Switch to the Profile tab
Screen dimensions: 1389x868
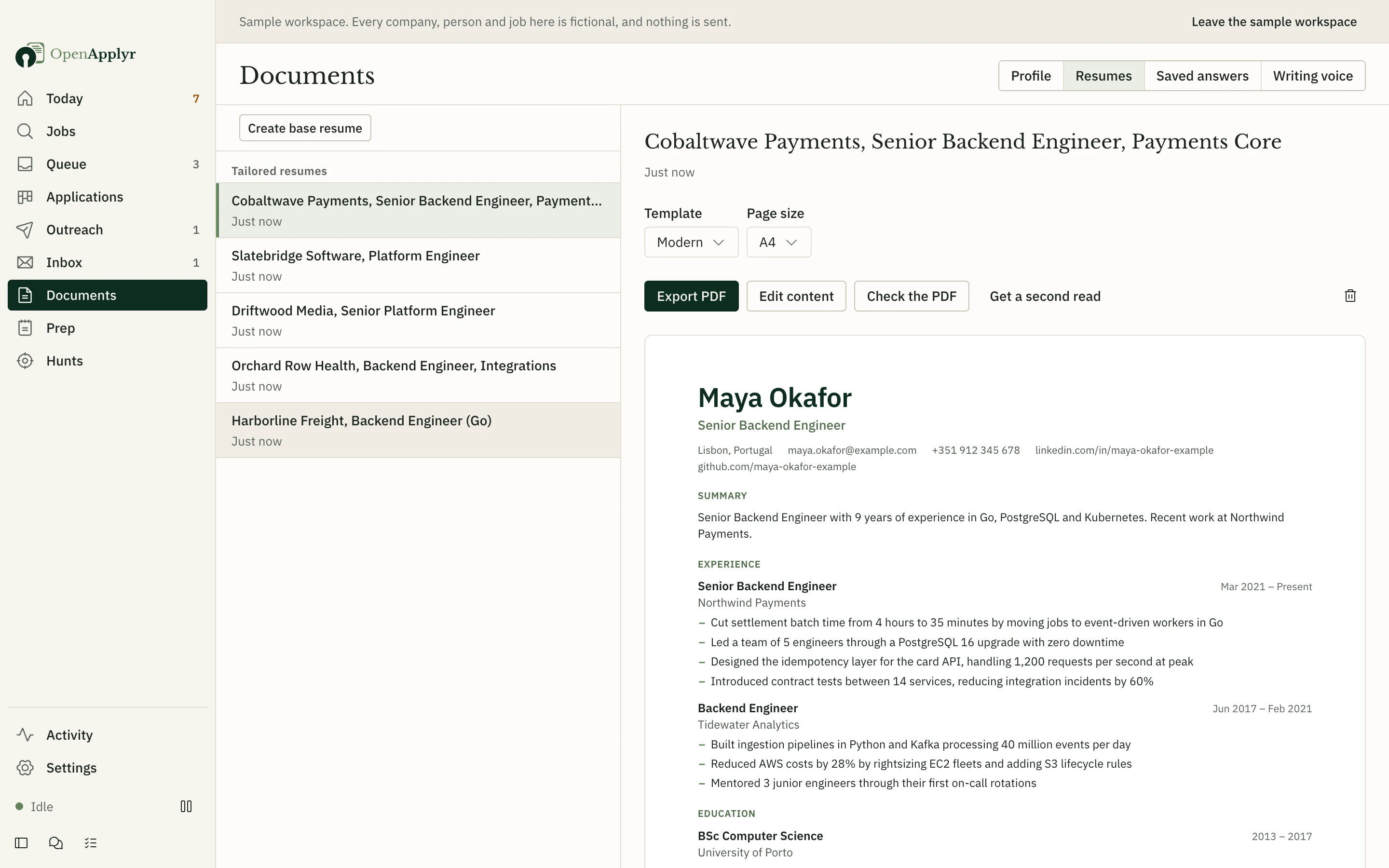click(x=1031, y=76)
